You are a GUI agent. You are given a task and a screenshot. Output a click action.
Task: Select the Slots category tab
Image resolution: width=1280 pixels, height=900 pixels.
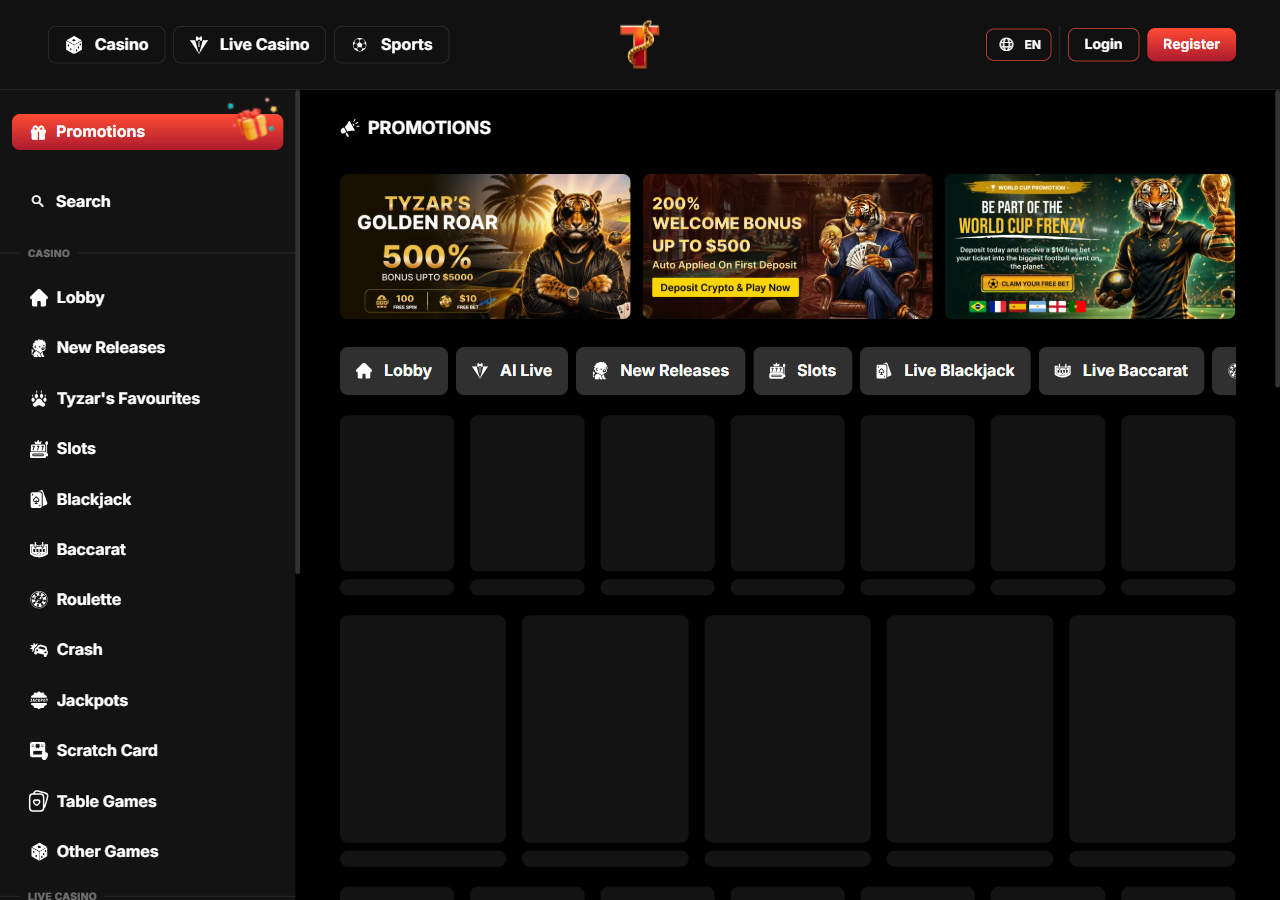[802, 371]
